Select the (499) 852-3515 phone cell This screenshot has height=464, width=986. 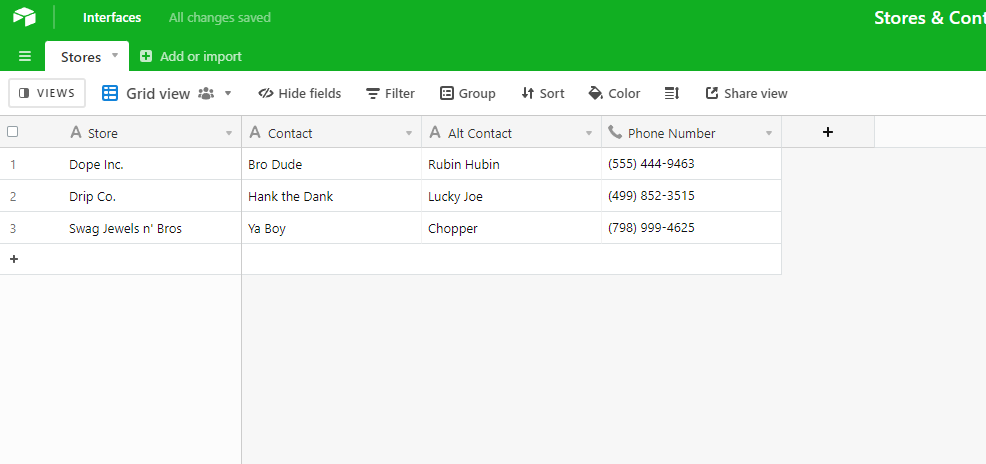point(691,196)
